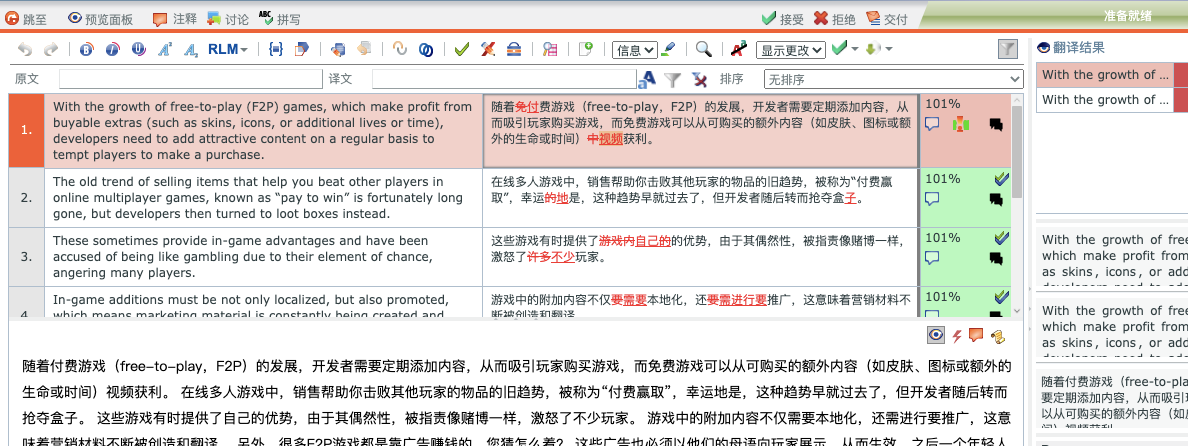This screenshot has height=446, width=1188.
Task: Click the green down arrow icon
Action: point(872,49)
